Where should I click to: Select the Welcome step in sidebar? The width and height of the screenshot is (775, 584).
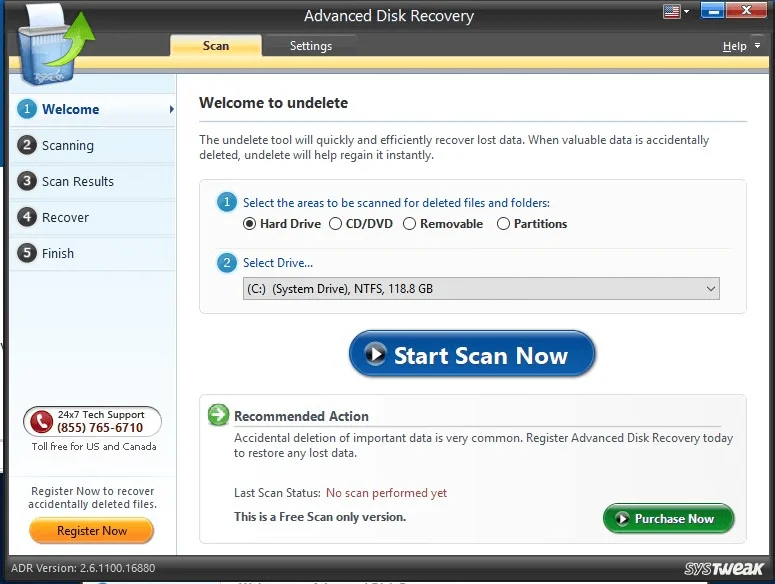pos(93,109)
